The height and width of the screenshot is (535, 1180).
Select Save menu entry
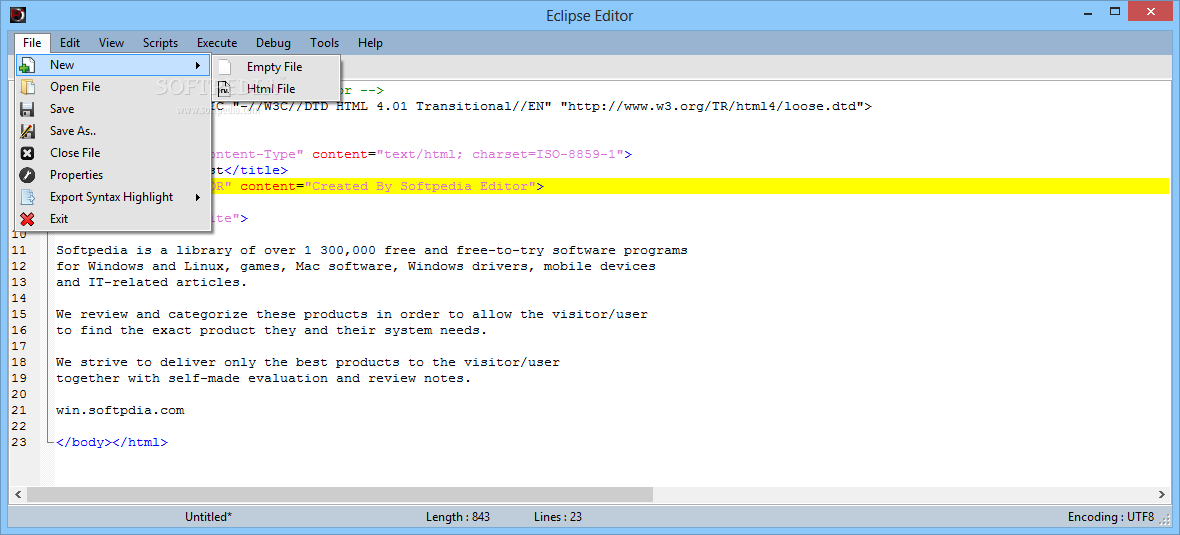[x=113, y=108]
